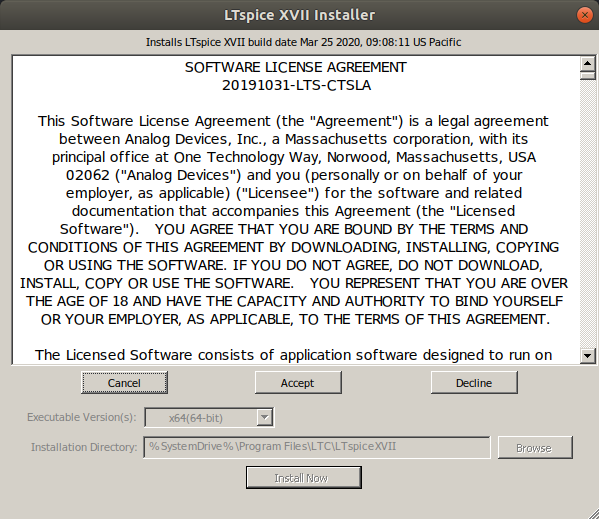Browse for an installation directory
Viewport: 599px width, 519px height.
point(535,447)
